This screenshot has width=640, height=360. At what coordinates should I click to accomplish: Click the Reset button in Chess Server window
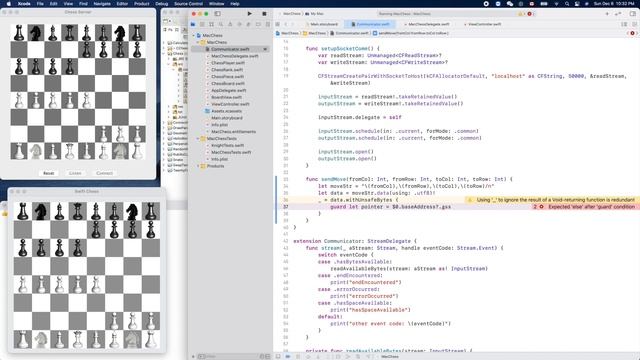click(49, 173)
